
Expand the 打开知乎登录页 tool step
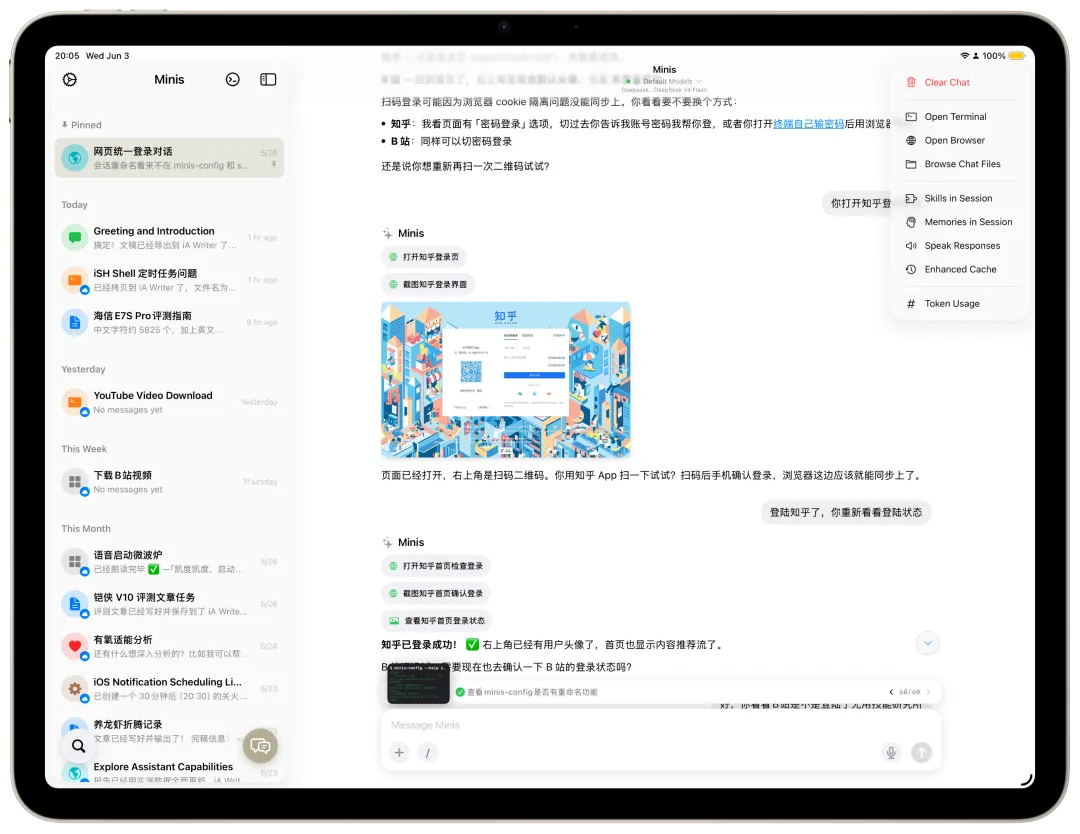point(424,257)
